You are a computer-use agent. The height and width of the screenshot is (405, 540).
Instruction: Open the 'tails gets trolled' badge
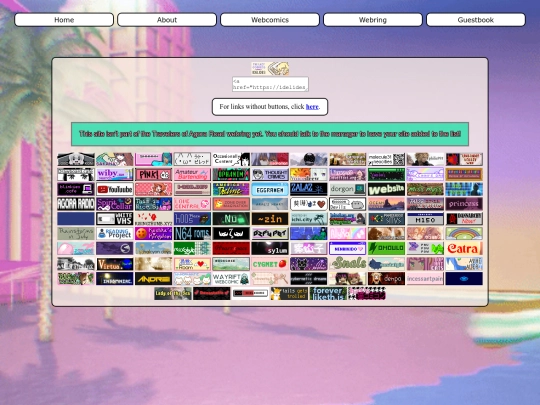click(x=289, y=293)
